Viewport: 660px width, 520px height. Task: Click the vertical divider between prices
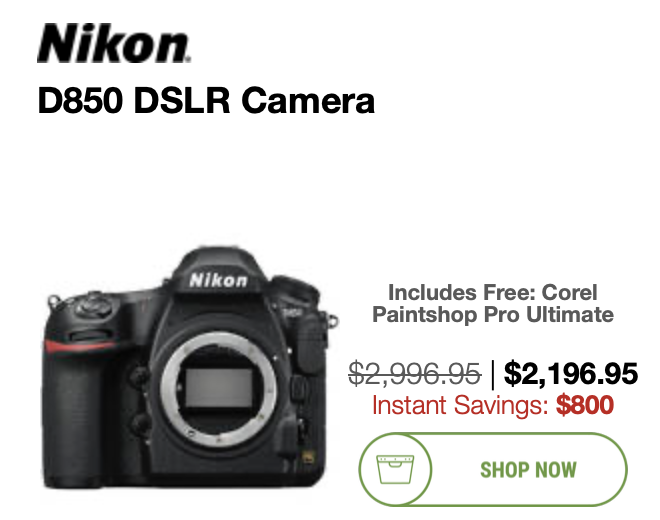[x=493, y=374]
